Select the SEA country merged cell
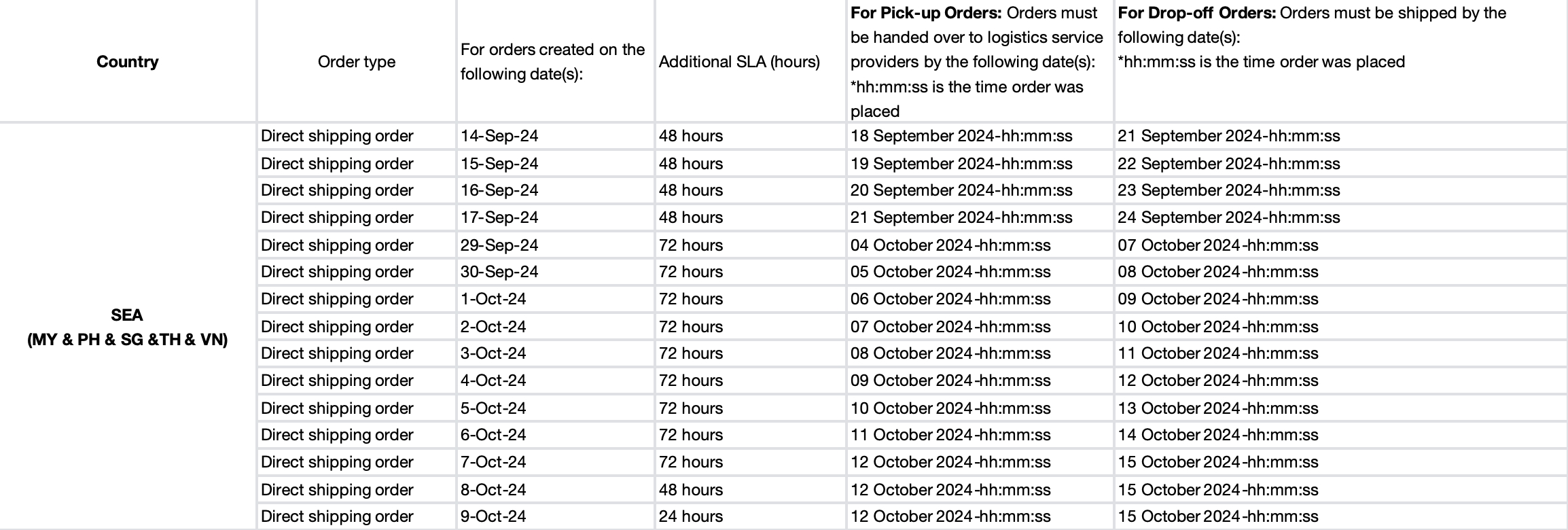The image size is (1568, 530). click(x=127, y=327)
